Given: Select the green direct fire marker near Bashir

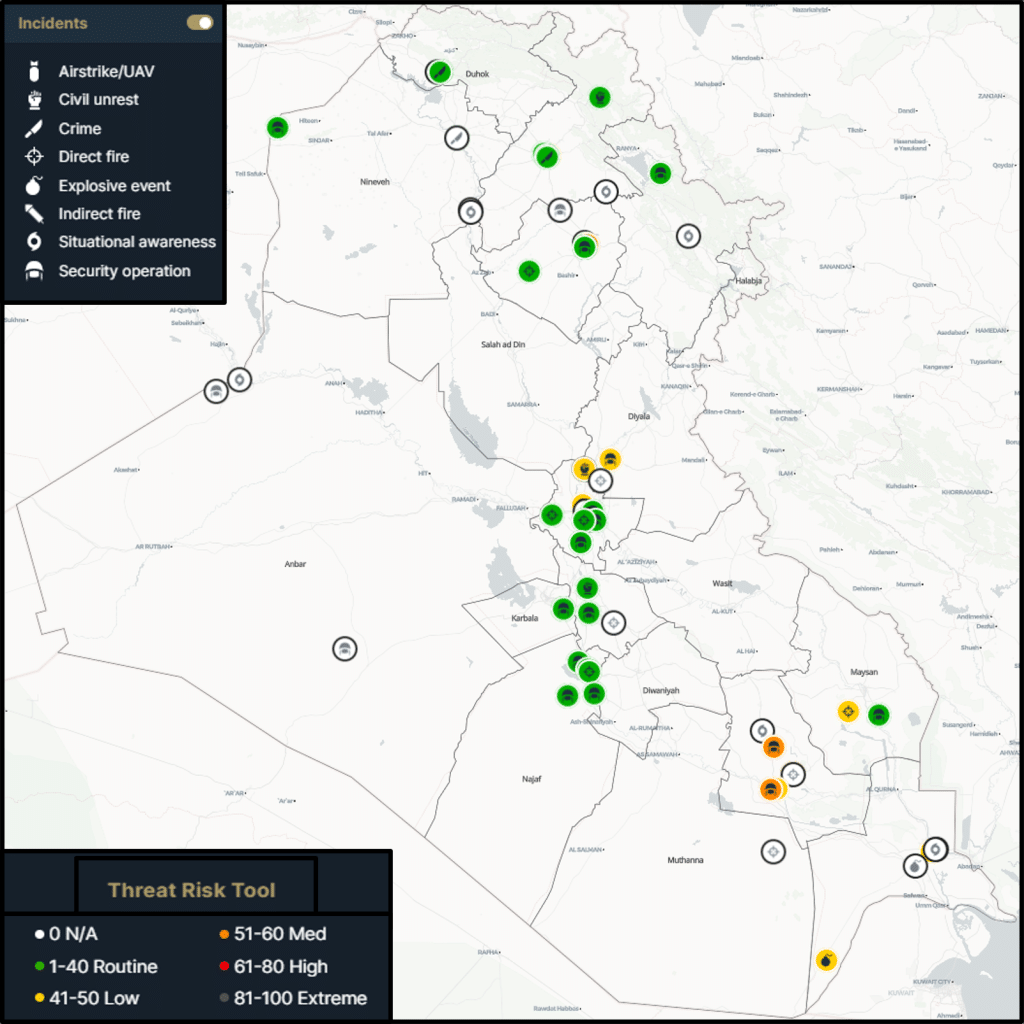Looking at the screenshot, I should pos(529,271).
